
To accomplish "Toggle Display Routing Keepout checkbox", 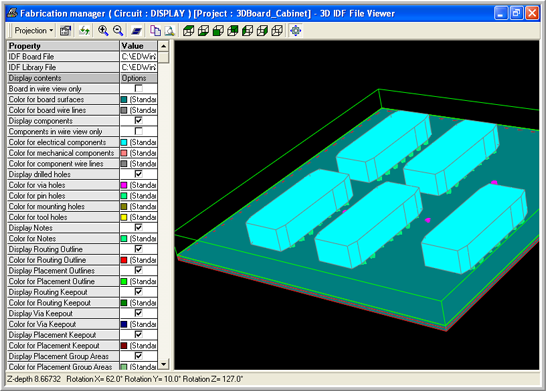I will (x=138, y=292).
